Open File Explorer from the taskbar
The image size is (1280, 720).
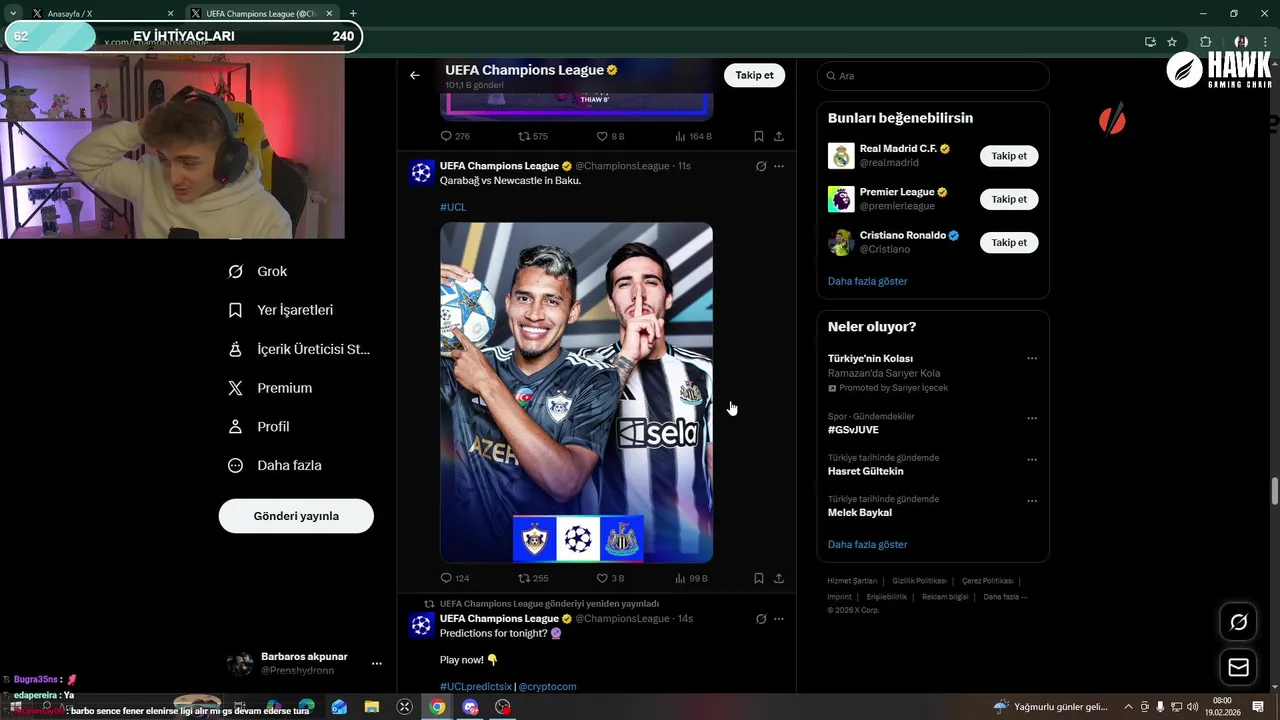point(372,707)
